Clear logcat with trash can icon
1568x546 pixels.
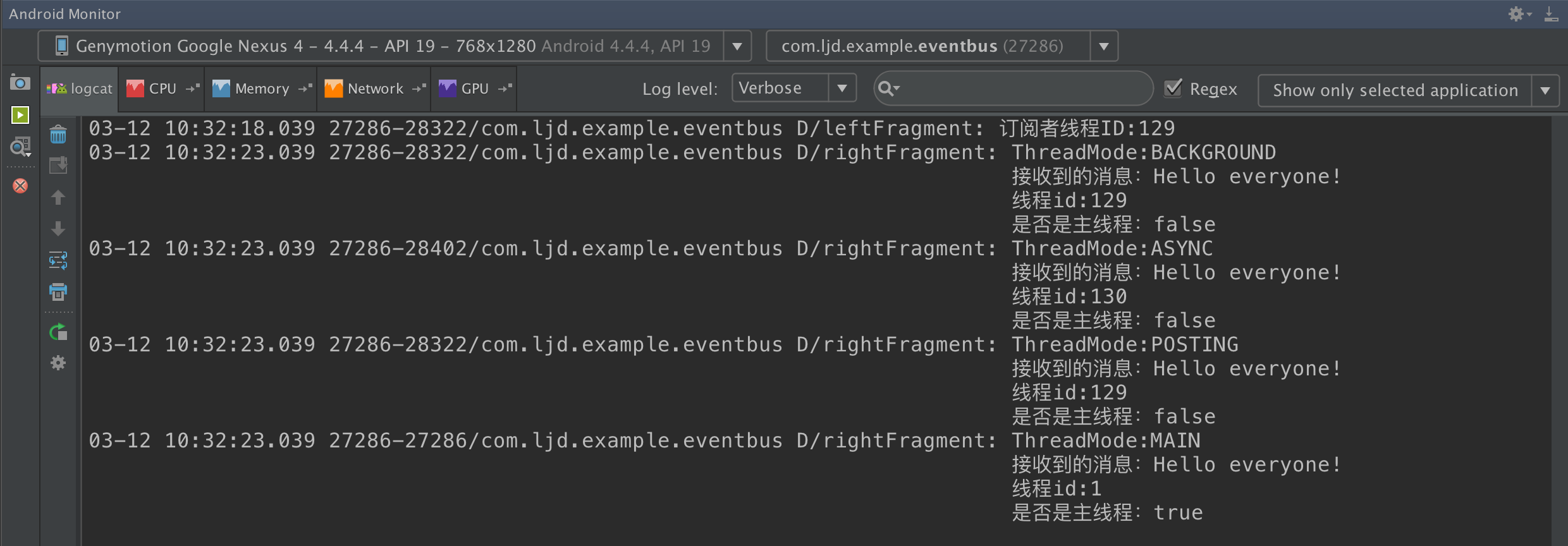[x=58, y=134]
